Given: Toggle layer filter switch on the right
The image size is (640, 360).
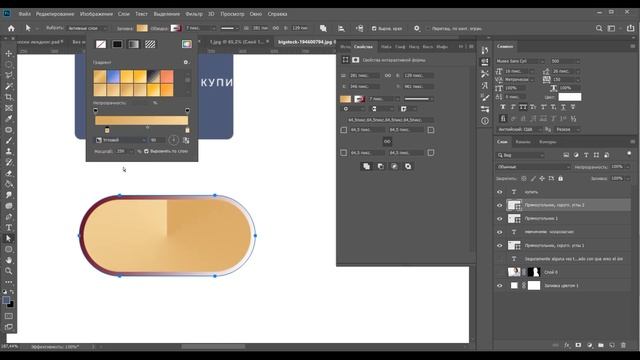Looking at the screenshot, I should click(x=629, y=154).
